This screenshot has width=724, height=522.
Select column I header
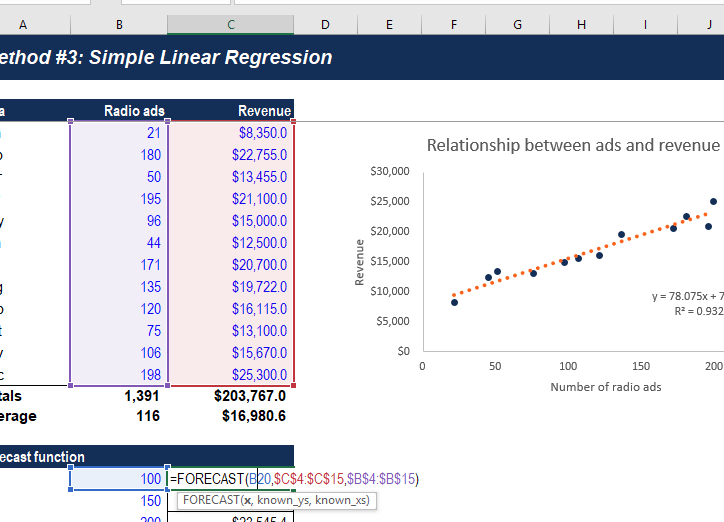click(x=645, y=24)
